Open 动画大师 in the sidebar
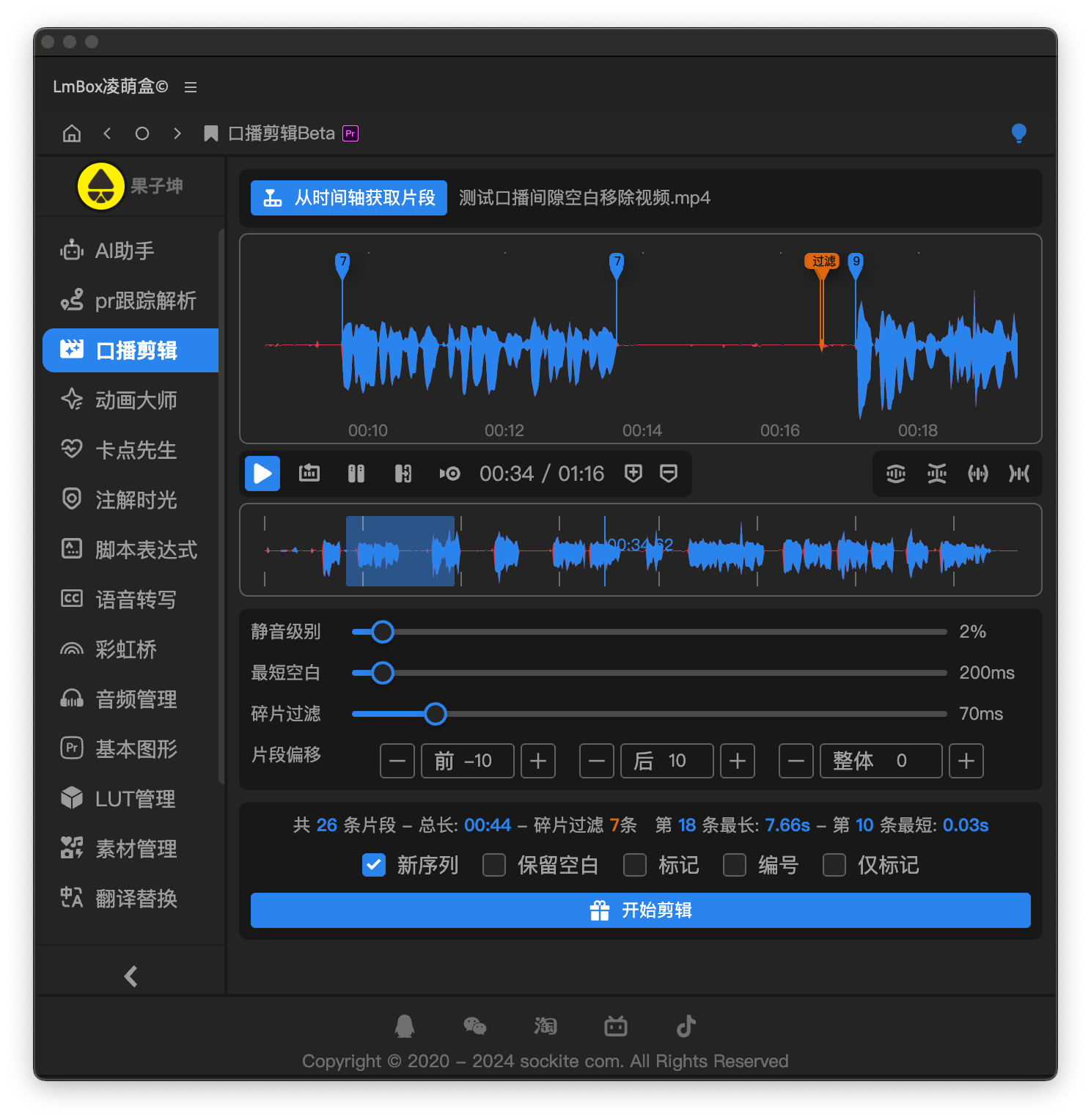Image resolution: width=1091 pixels, height=1120 pixels. (131, 400)
